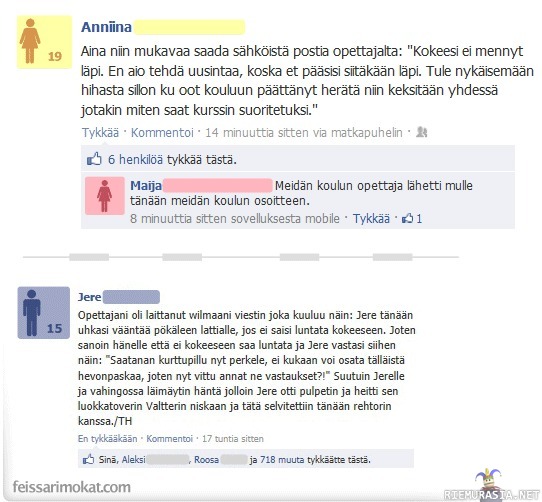Unlike Jere's post with 'En tykkääkään'
Viewport: 542px width, 502px height.
pos(108,439)
